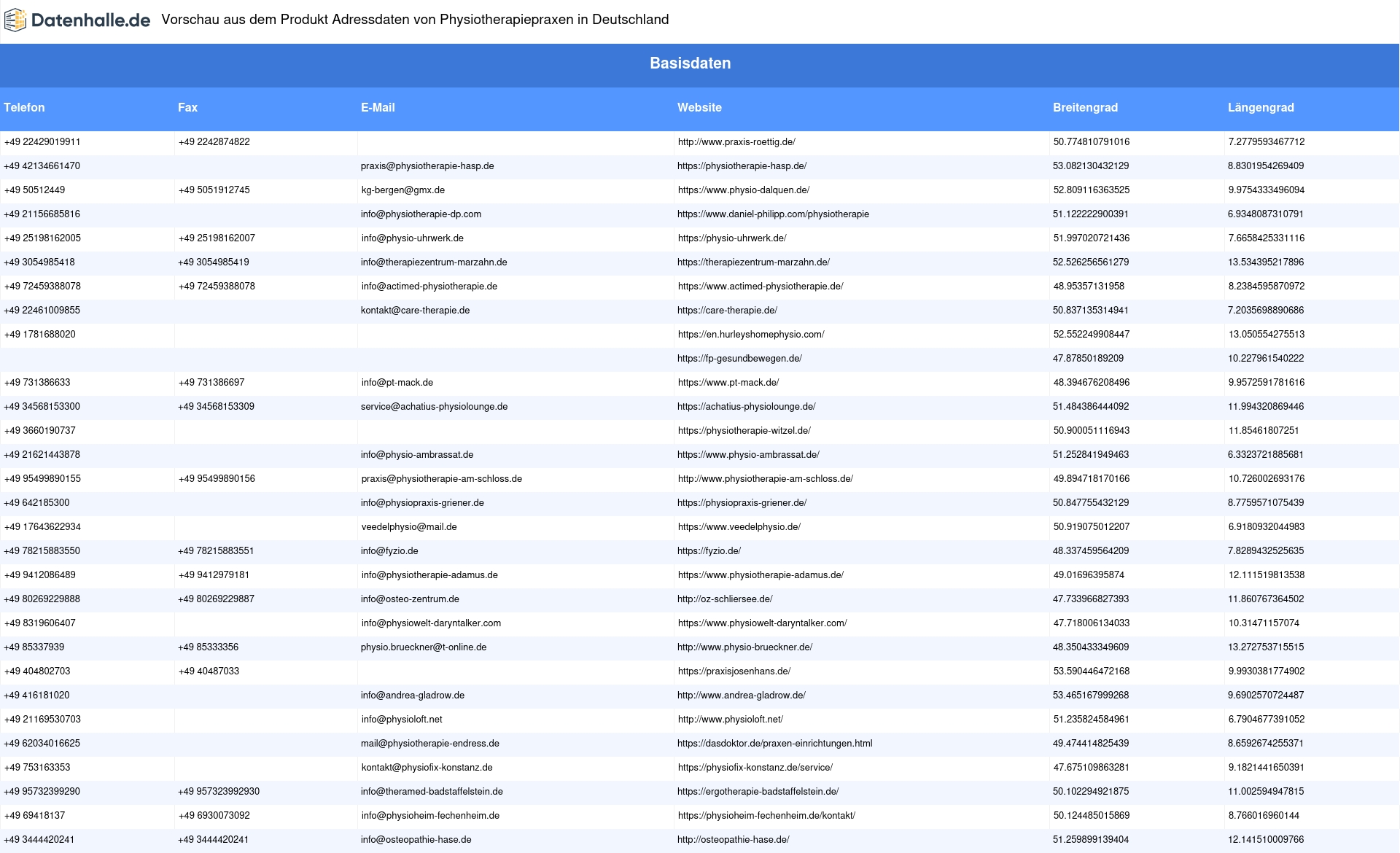Select latitude value 50.774810791016
Image resolution: width=1400 pixels, height=853 pixels.
tap(1092, 142)
